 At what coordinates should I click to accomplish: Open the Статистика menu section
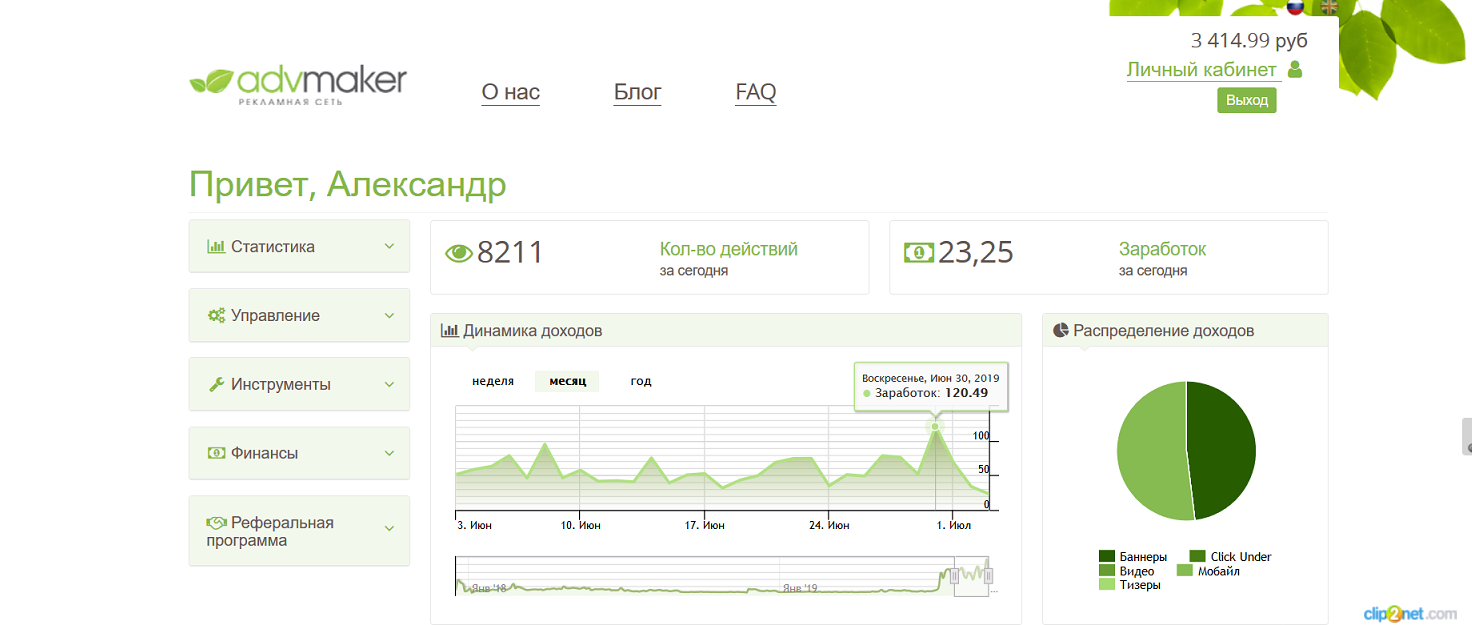(299, 246)
